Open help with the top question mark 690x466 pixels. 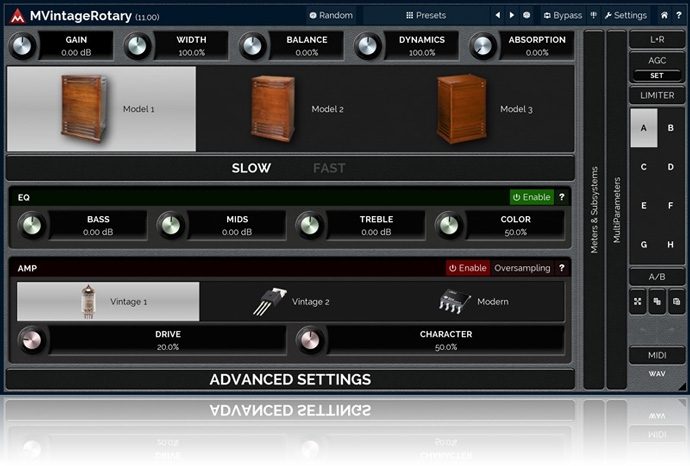point(678,15)
